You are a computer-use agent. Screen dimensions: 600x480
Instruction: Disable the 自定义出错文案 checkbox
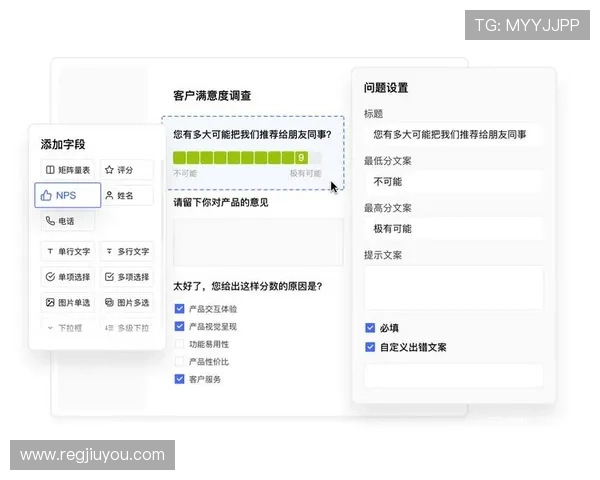[370, 347]
